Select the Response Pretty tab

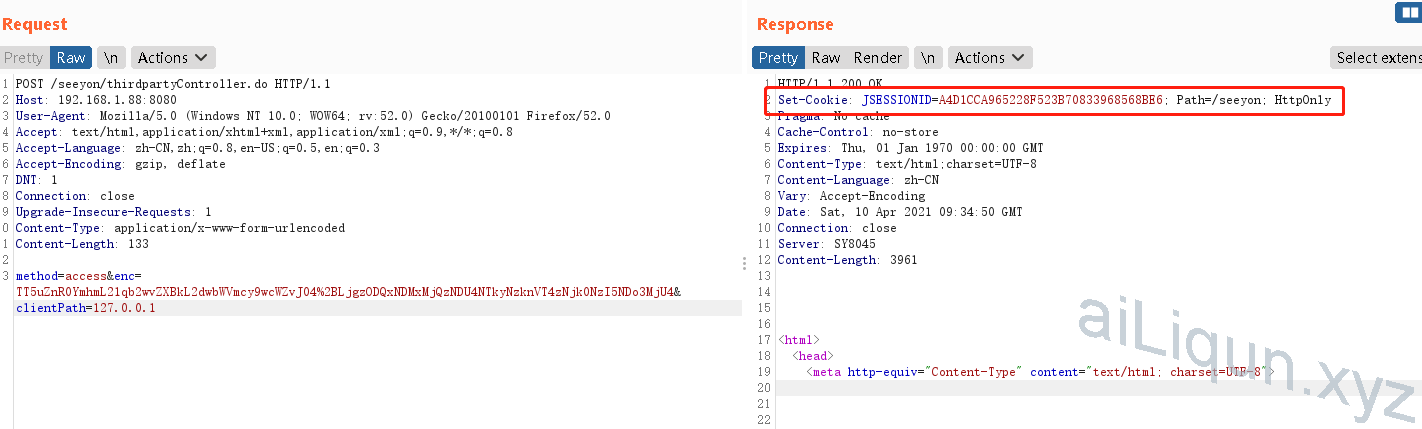(x=778, y=58)
